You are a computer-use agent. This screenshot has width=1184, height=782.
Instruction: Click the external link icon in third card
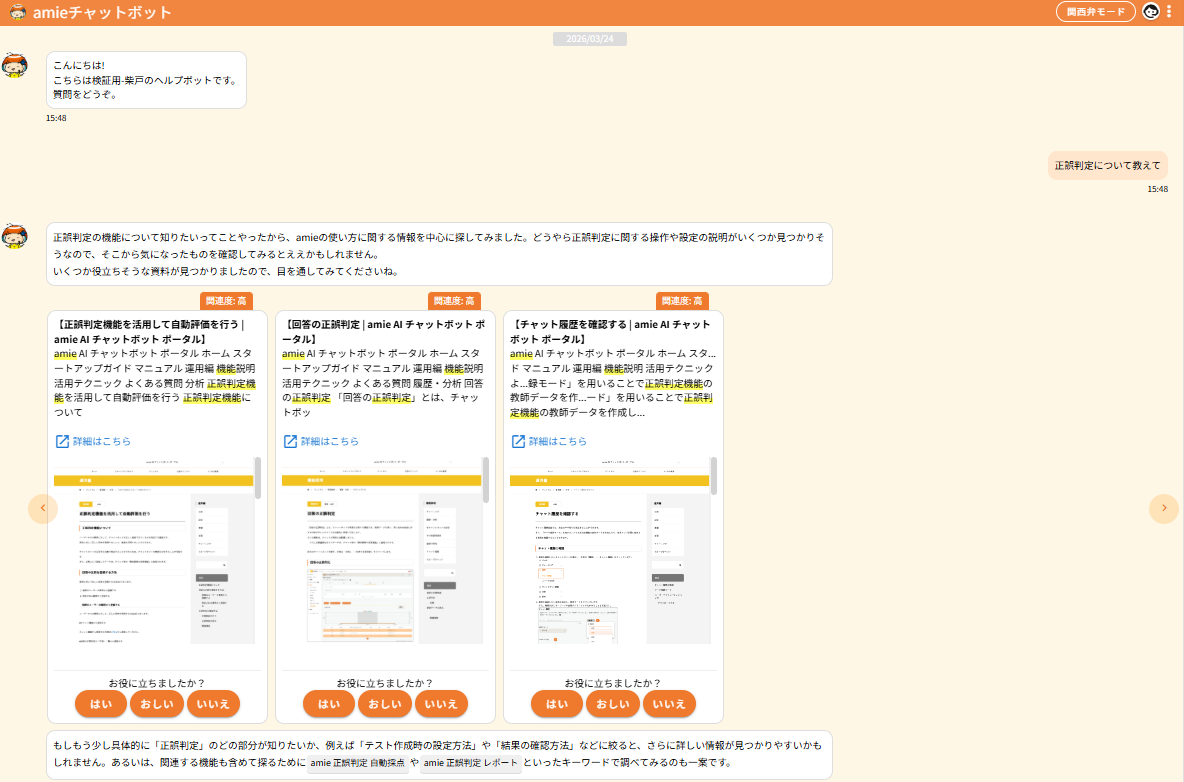click(x=518, y=441)
